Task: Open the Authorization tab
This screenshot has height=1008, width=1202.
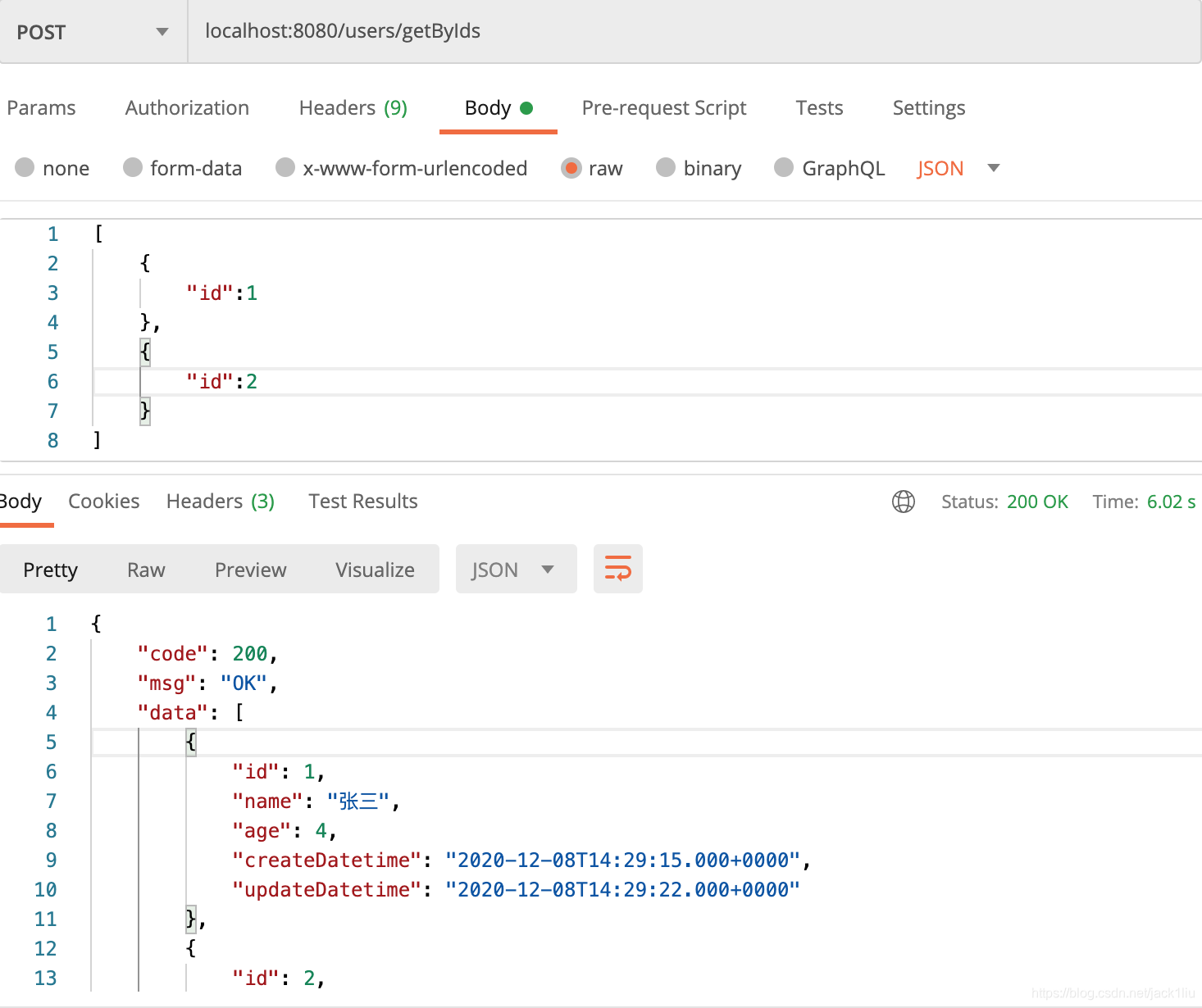Action: pyautogui.click(x=187, y=108)
